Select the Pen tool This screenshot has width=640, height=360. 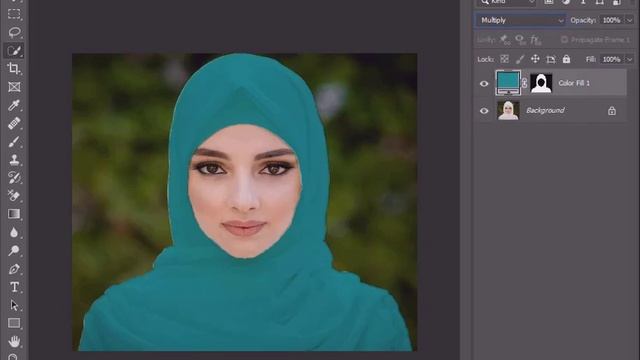[14, 269]
